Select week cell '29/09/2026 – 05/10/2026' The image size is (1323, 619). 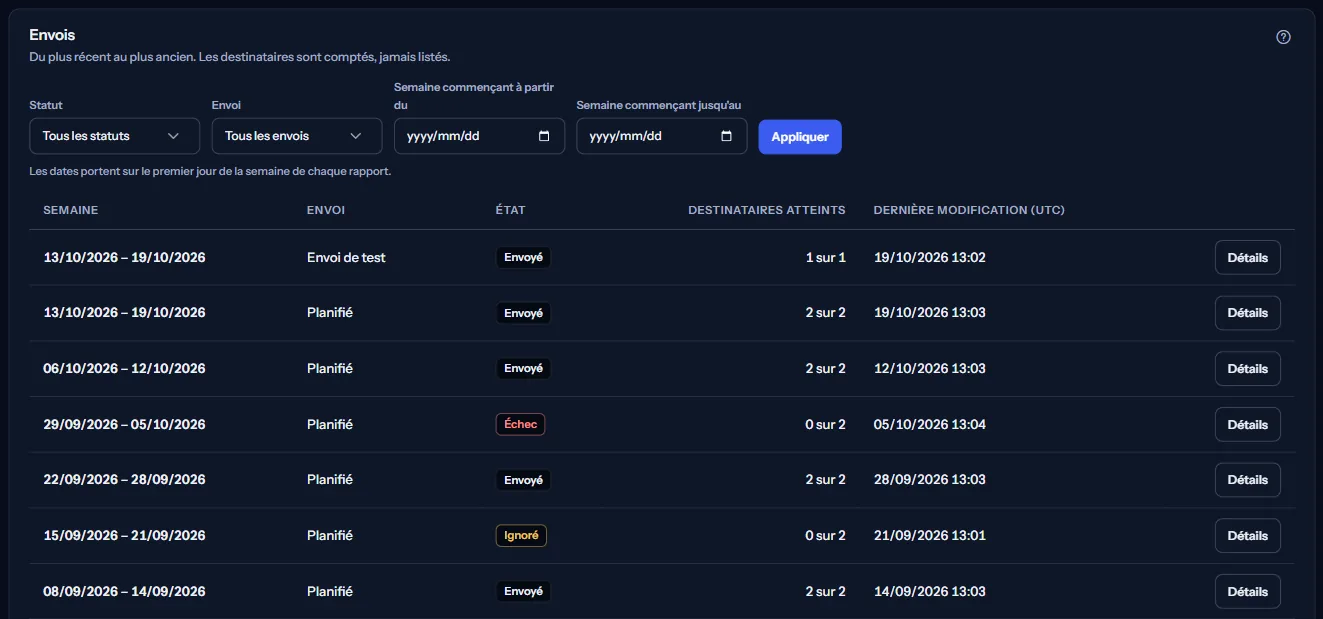[x=124, y=424]
